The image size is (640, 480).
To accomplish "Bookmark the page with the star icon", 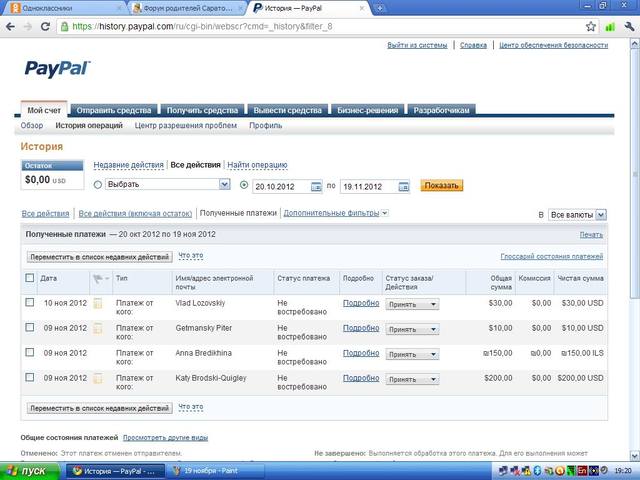I will tap(590, 27).
